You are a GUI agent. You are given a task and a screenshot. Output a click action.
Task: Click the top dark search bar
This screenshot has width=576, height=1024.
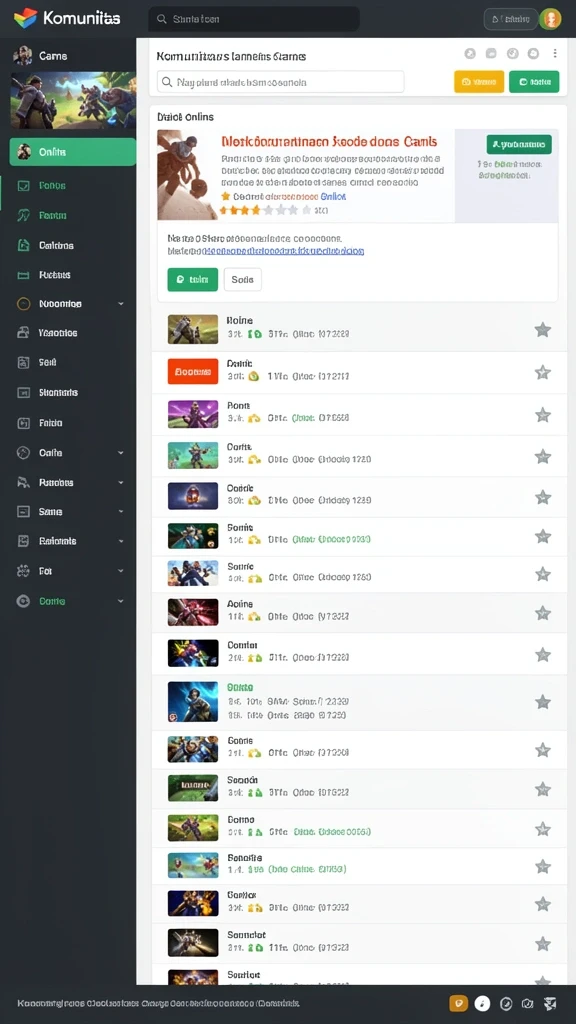[x=254, y=19]
